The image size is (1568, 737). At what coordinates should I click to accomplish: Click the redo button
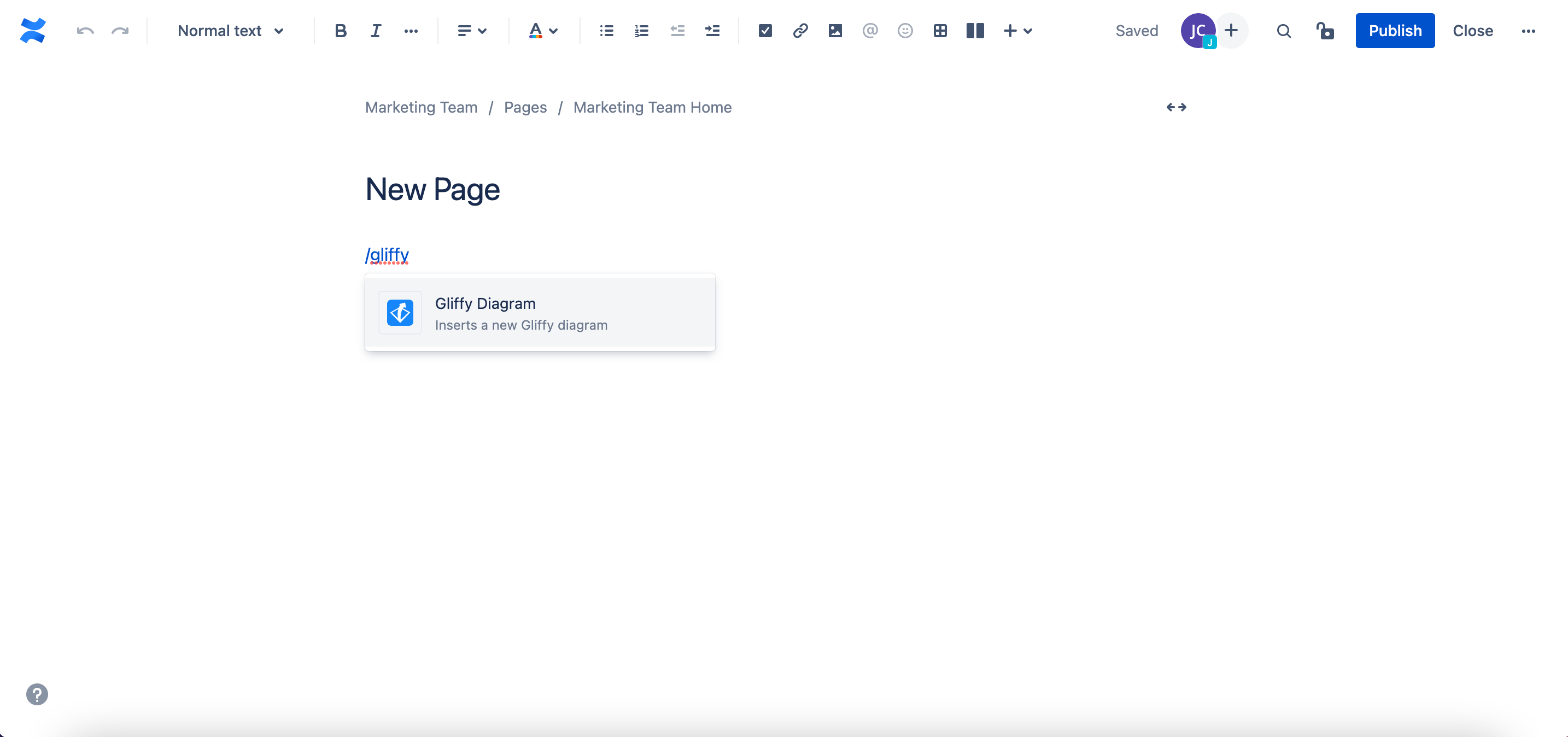119,30
